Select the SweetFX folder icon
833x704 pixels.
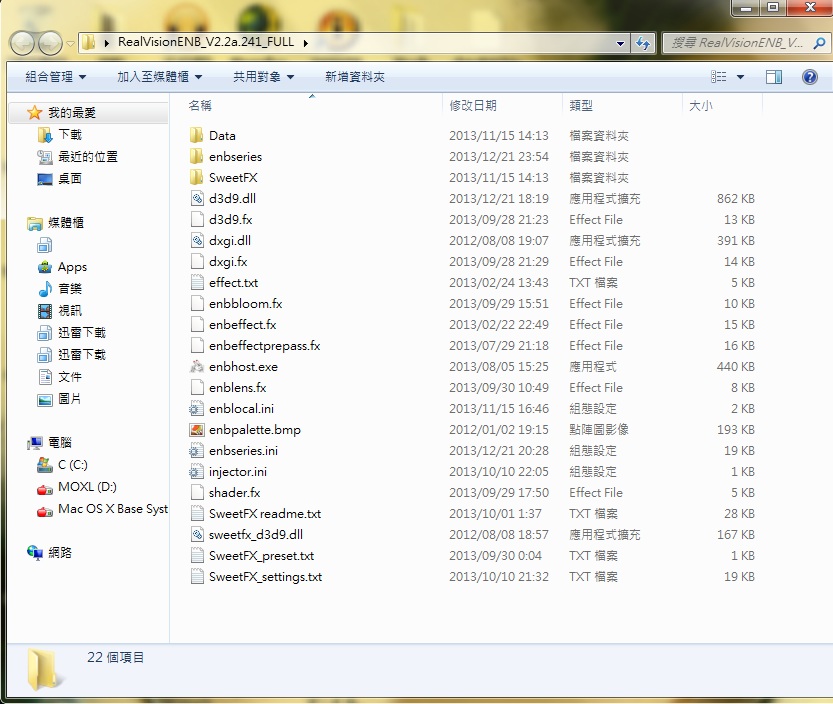click(197, 177)
